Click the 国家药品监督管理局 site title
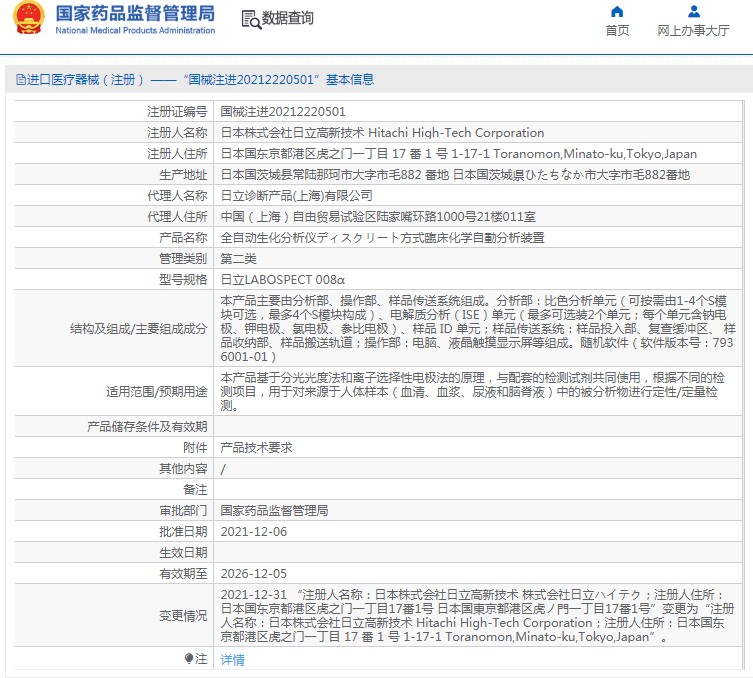The height and width of the screenshot is (678, 753). coord(135,13)
